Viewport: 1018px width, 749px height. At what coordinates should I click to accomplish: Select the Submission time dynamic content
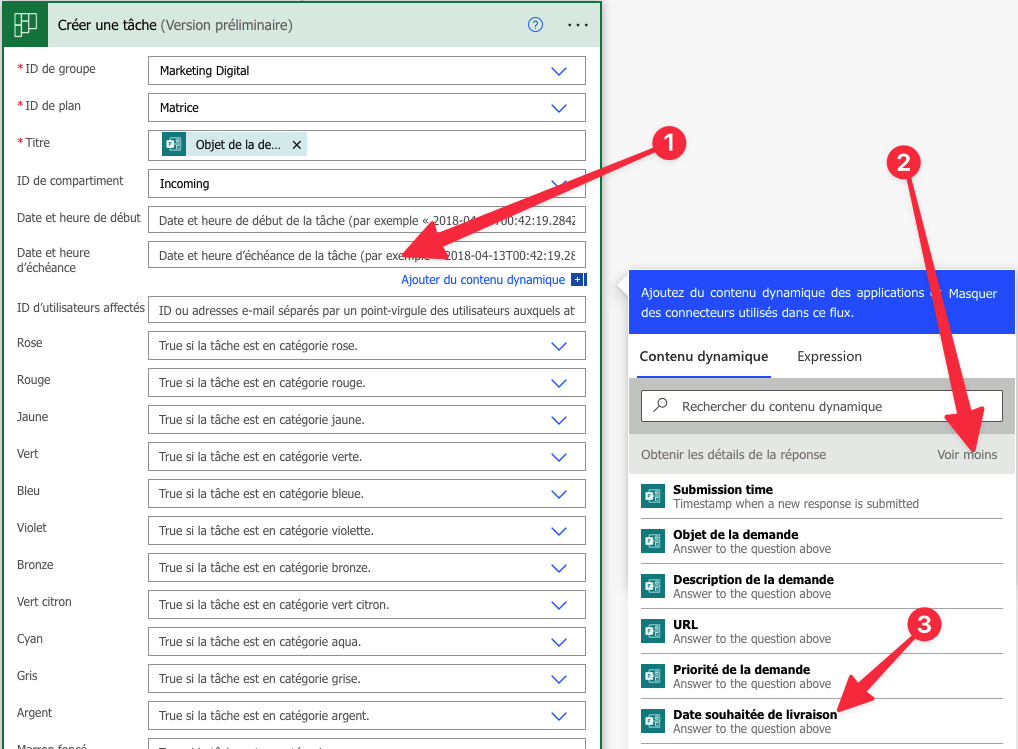[722, 490]
